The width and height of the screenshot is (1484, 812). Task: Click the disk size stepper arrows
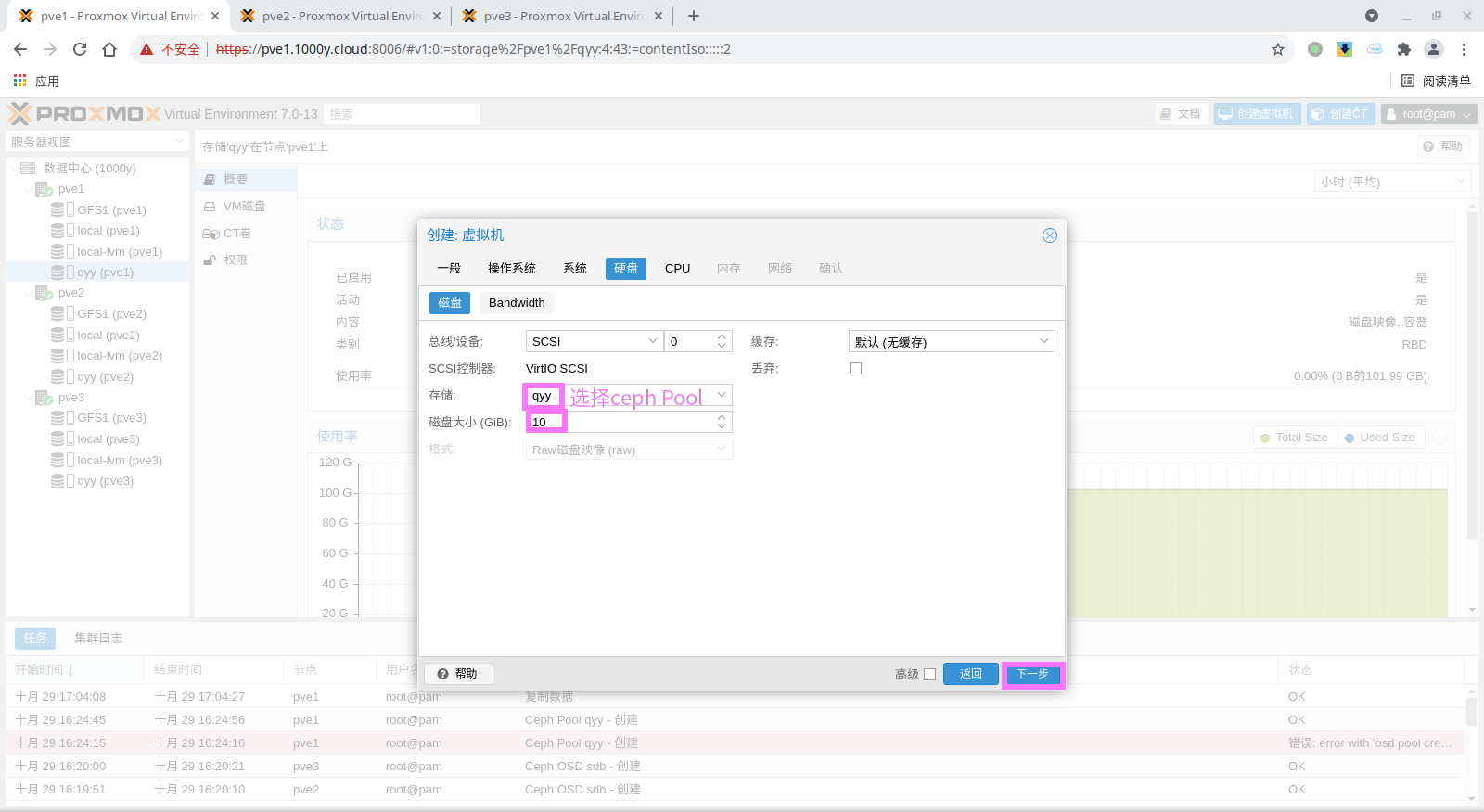click(x=722, y=422)
